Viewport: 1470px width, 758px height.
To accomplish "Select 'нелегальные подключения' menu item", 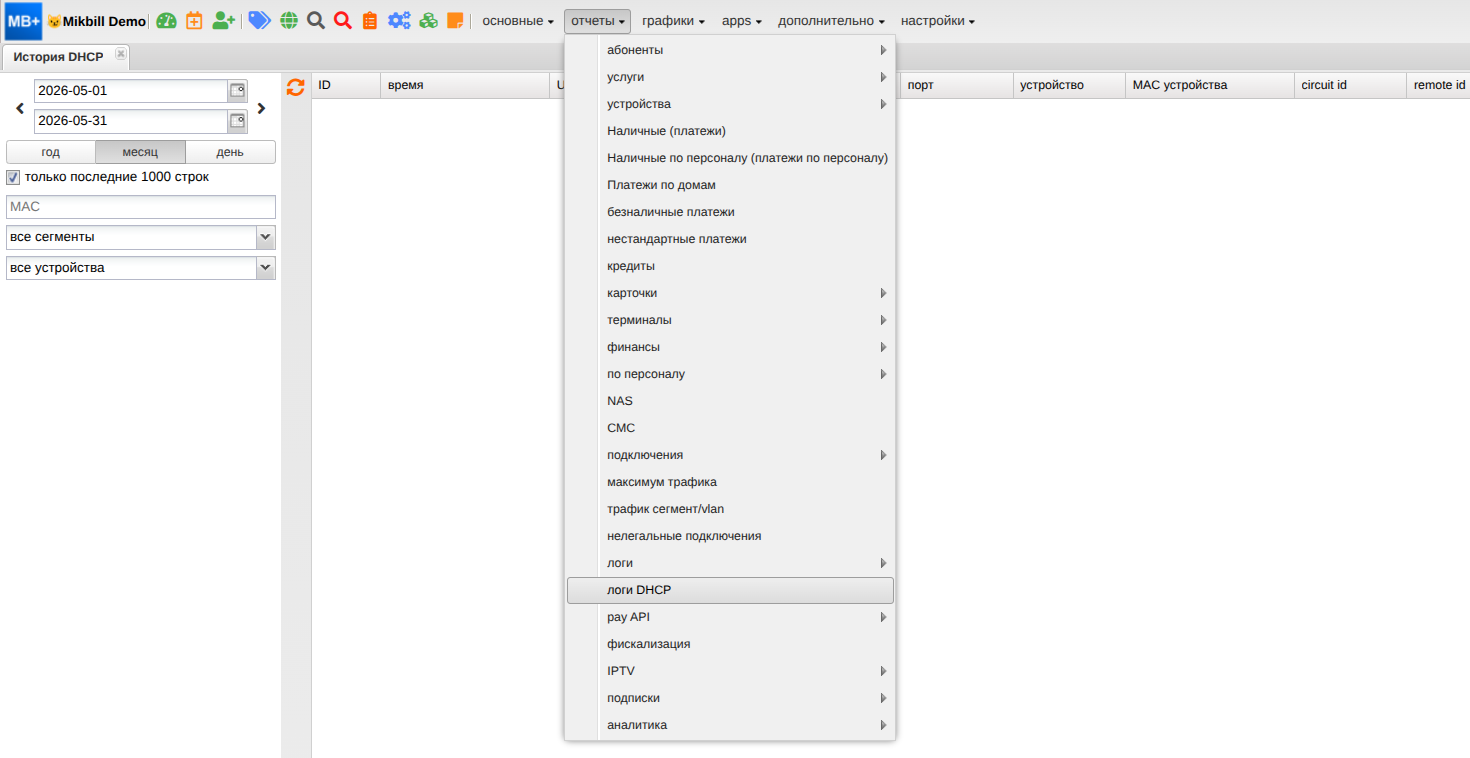I will pos(730,536).
